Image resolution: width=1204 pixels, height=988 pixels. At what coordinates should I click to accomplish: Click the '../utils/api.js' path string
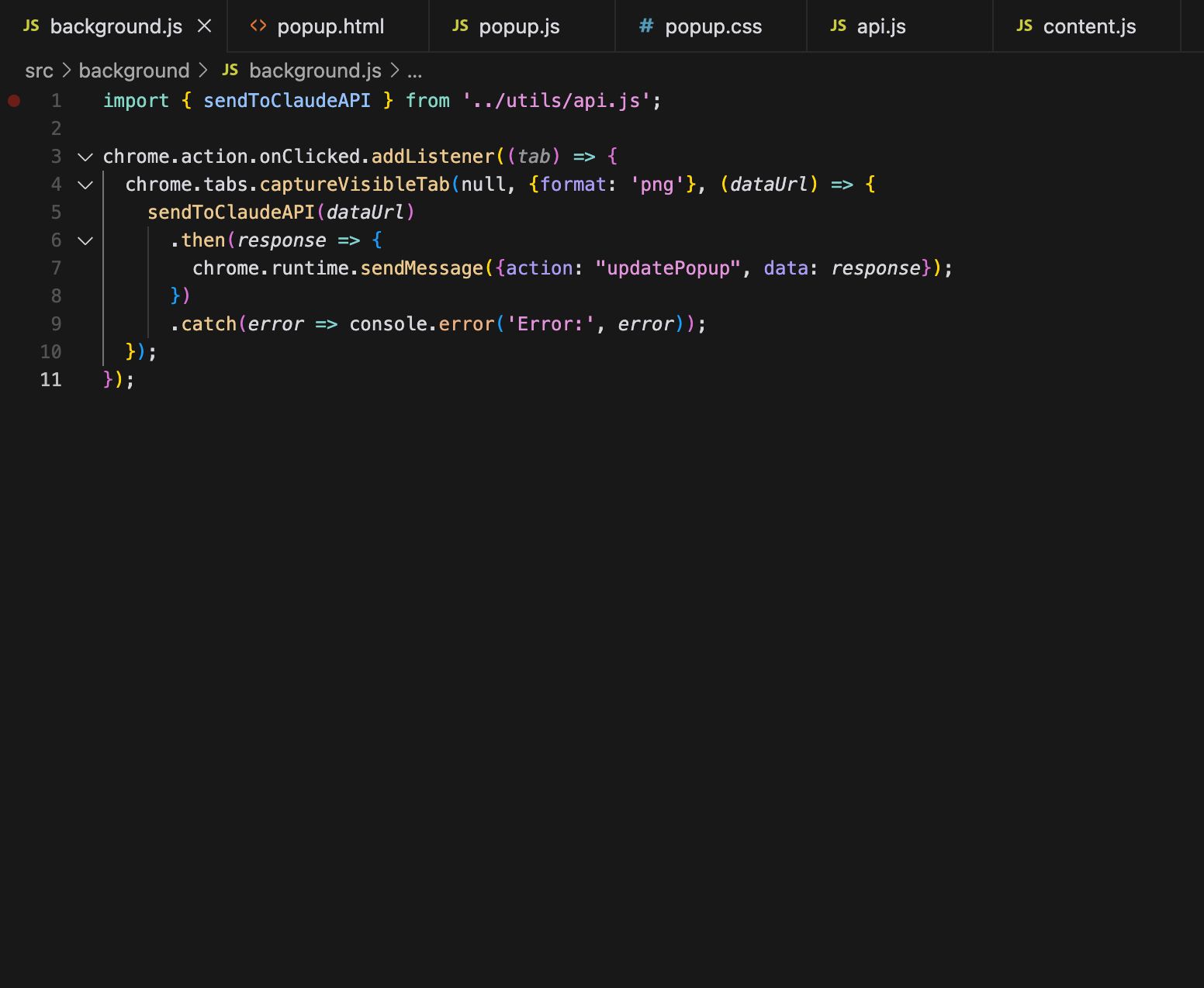pos(556,101)
